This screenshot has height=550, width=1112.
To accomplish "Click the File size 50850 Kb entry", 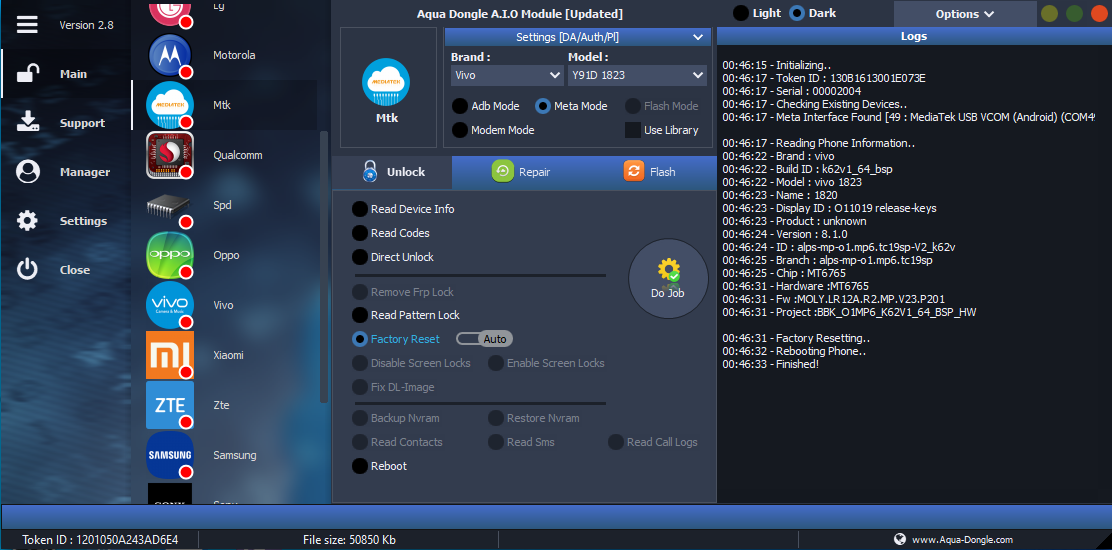I will [349, 540].
